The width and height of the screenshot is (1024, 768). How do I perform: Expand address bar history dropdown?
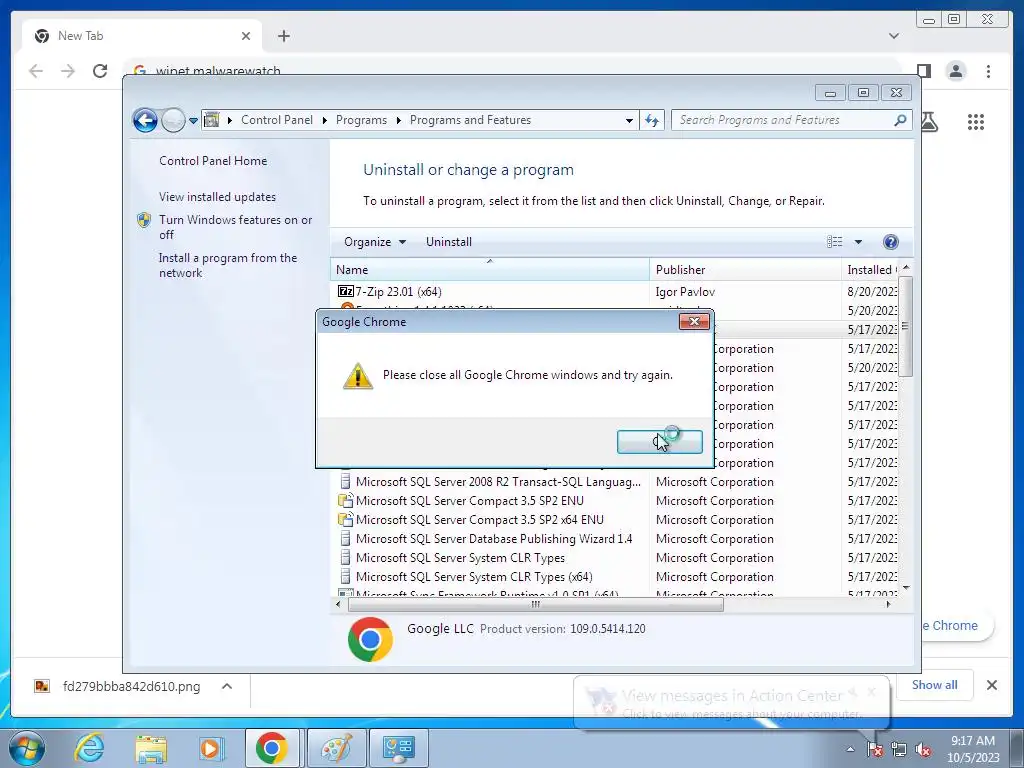[x=629, y=121]
